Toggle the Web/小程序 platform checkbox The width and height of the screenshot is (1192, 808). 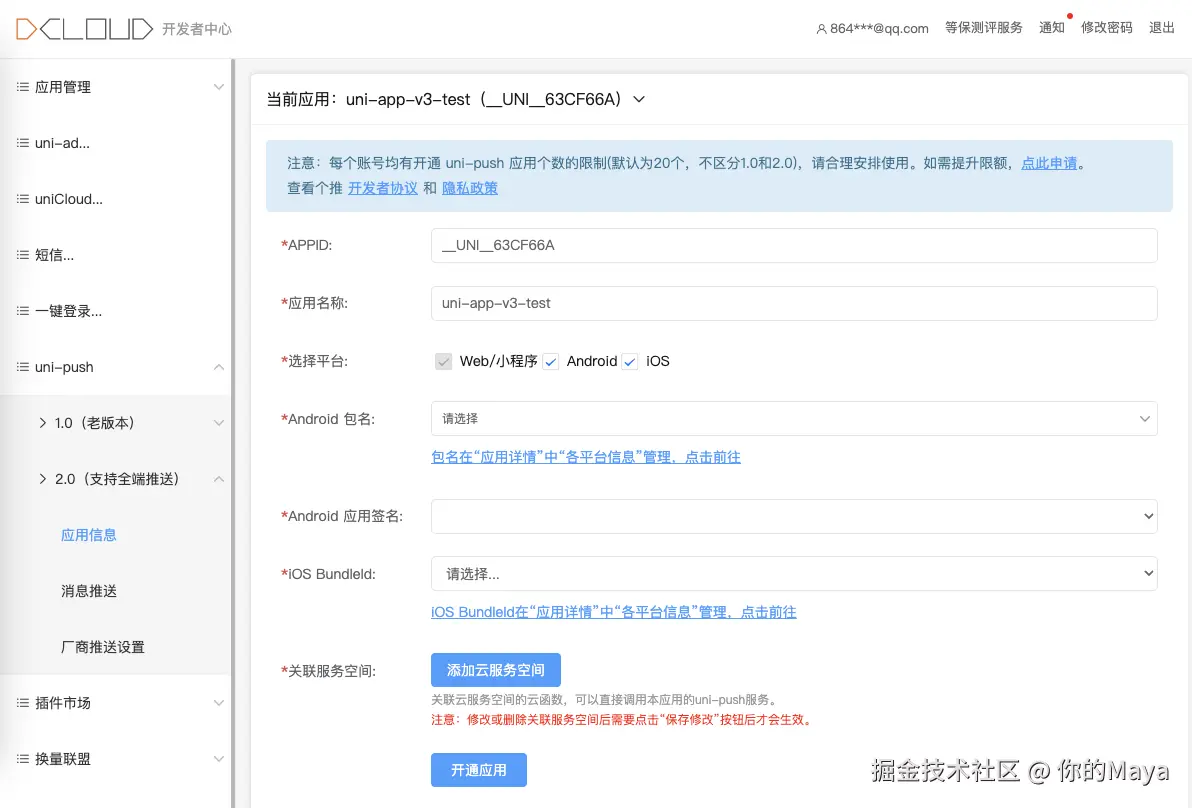[x=443, y=361]
